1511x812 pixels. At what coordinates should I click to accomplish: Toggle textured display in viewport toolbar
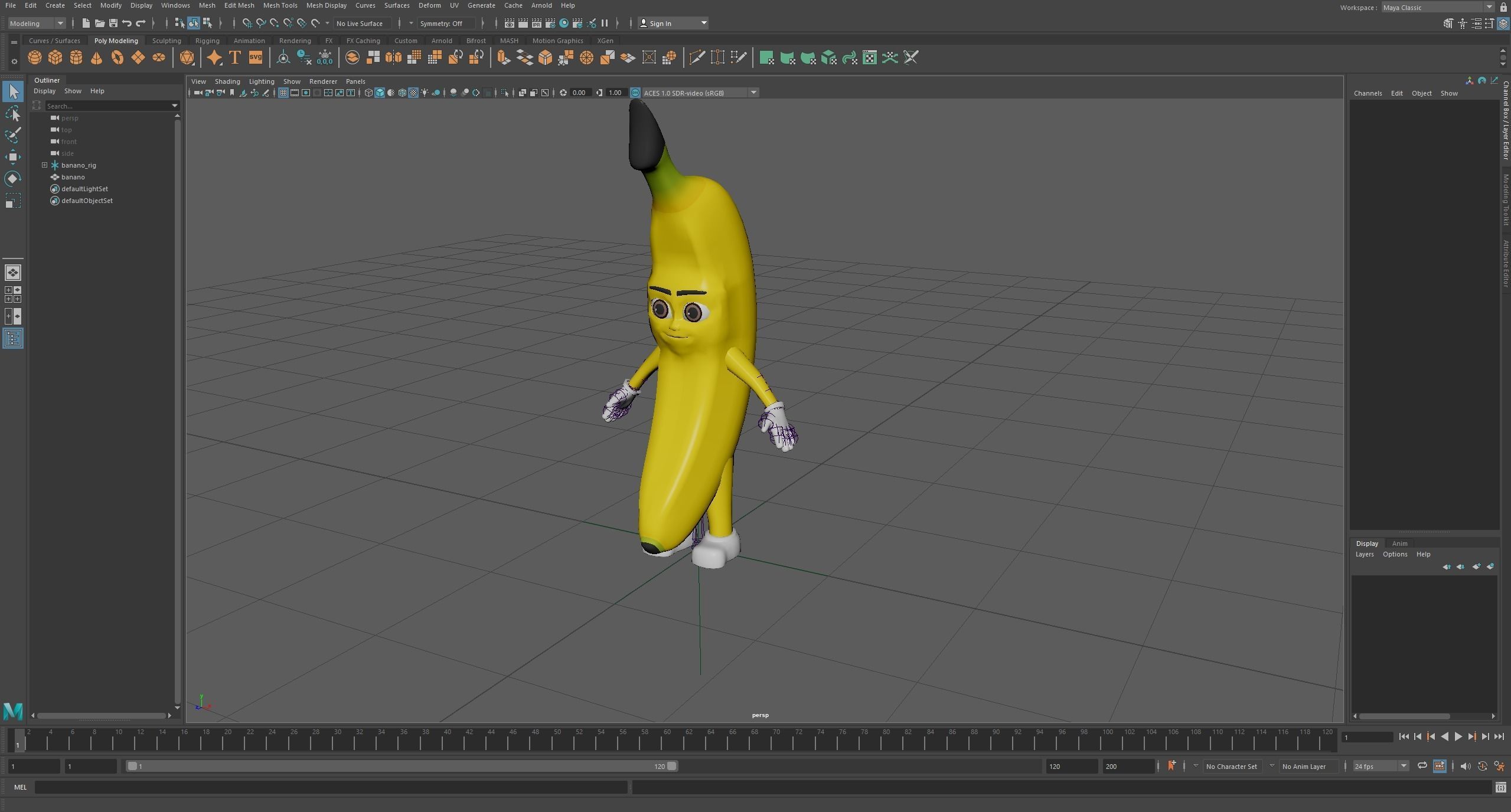[413, 93]
